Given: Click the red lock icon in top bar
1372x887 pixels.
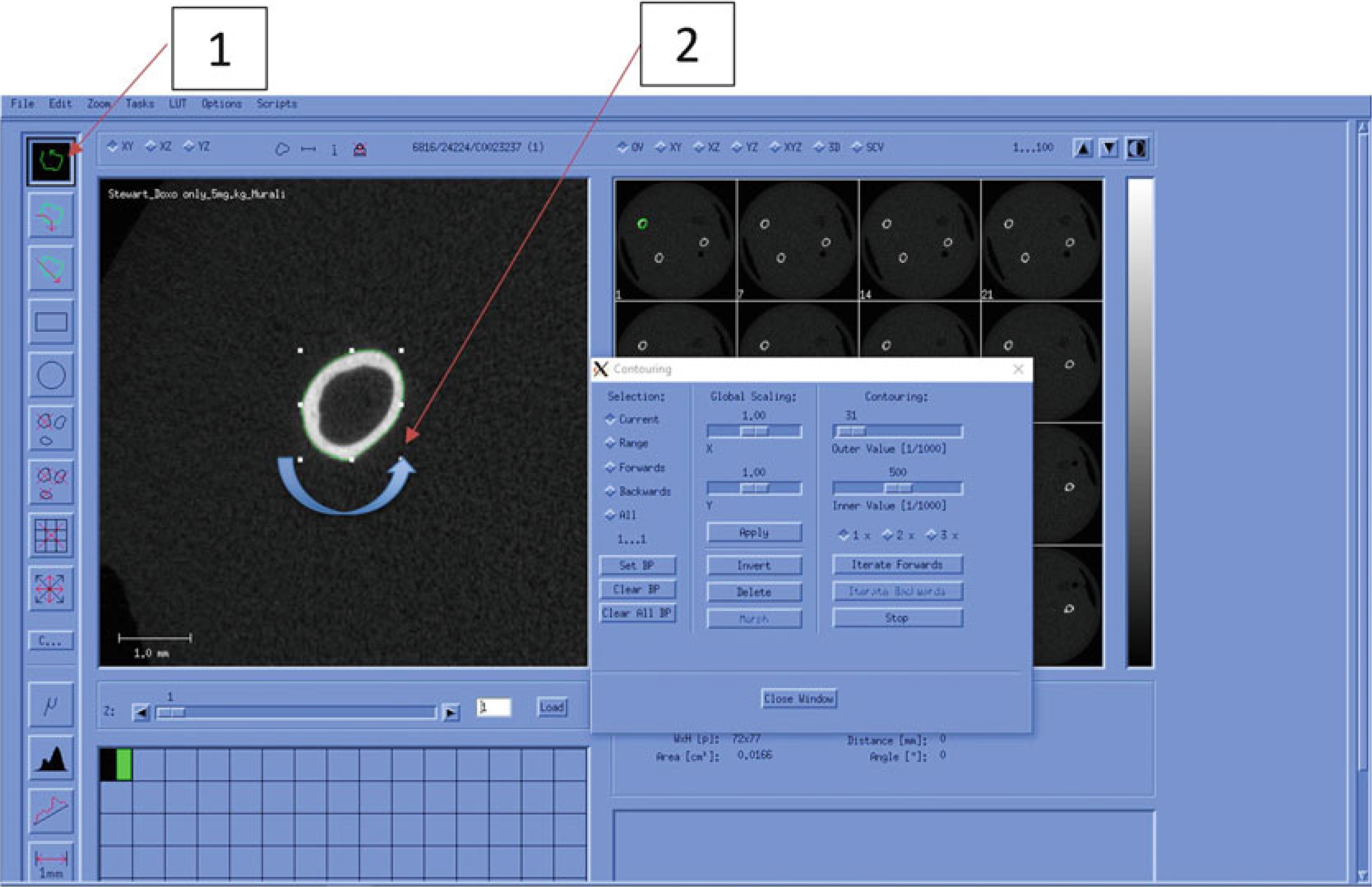Looking at the screenshot, I should click(360, 150).
